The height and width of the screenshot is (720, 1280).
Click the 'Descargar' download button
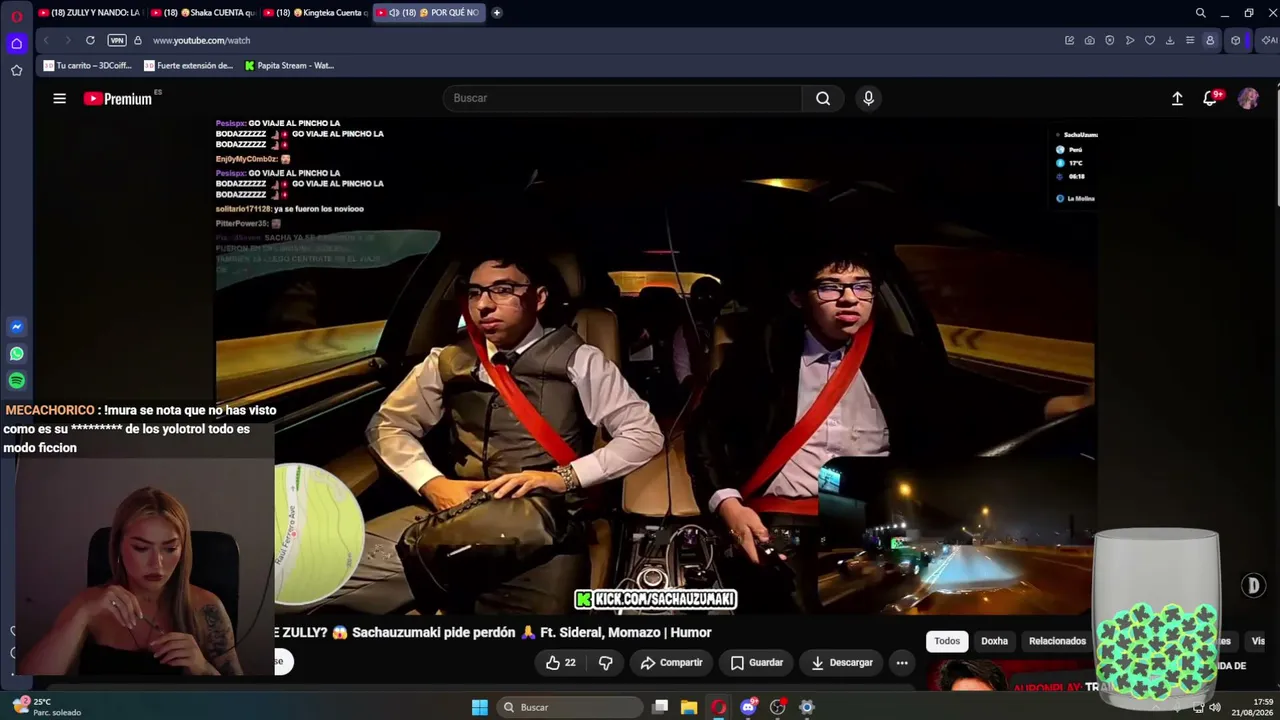coord(841,662)
